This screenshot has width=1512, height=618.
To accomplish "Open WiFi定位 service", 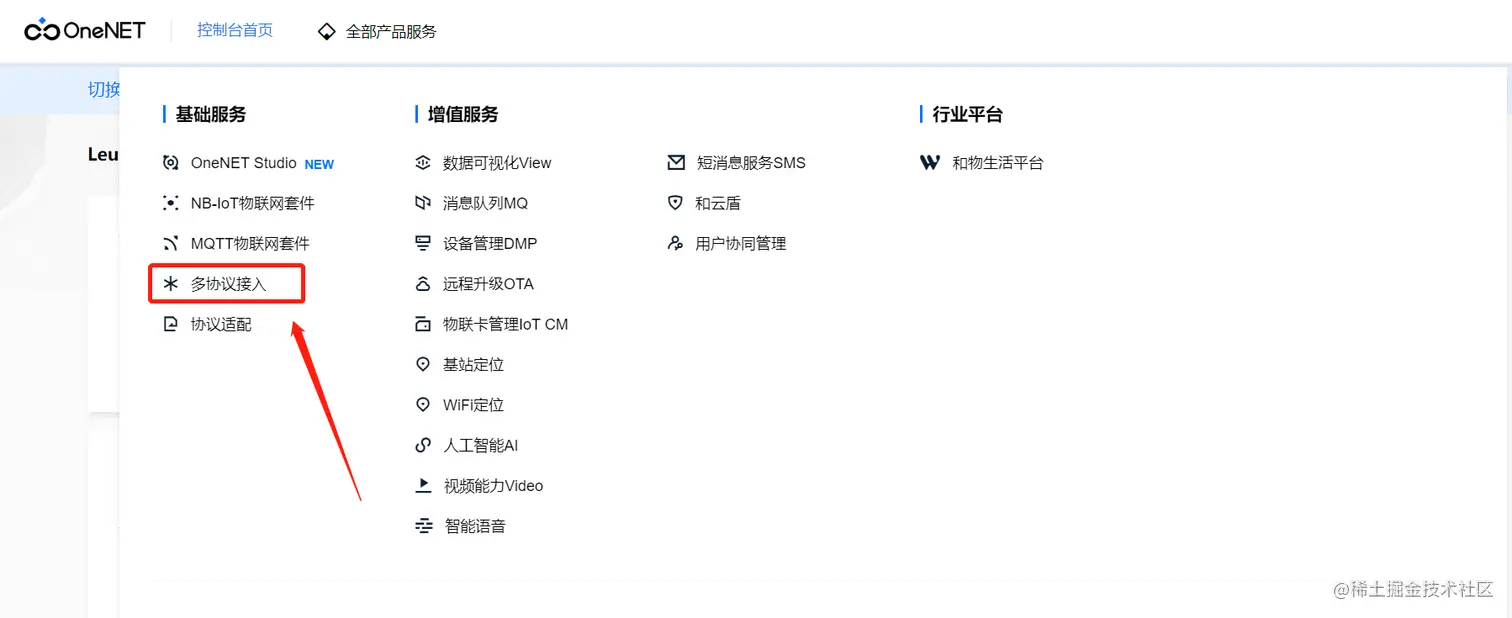I will tap(473, 405).
